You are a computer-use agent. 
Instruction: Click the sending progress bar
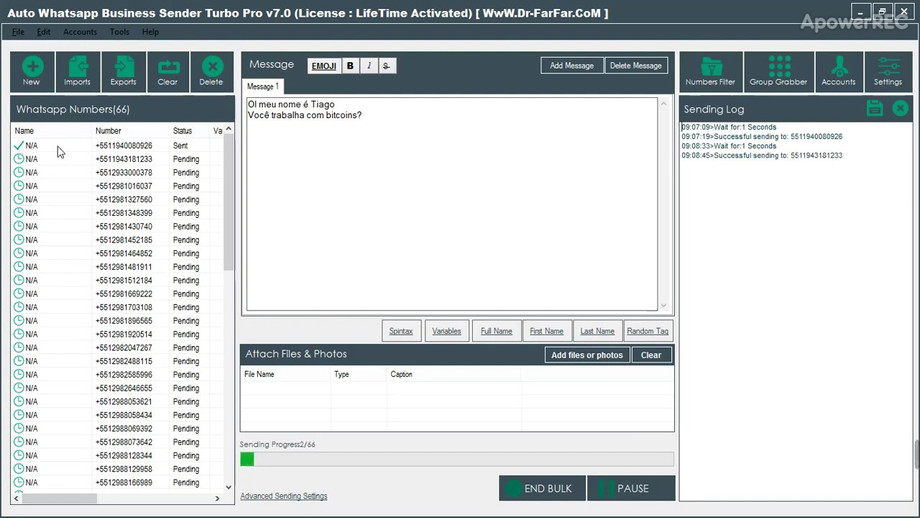456,459
